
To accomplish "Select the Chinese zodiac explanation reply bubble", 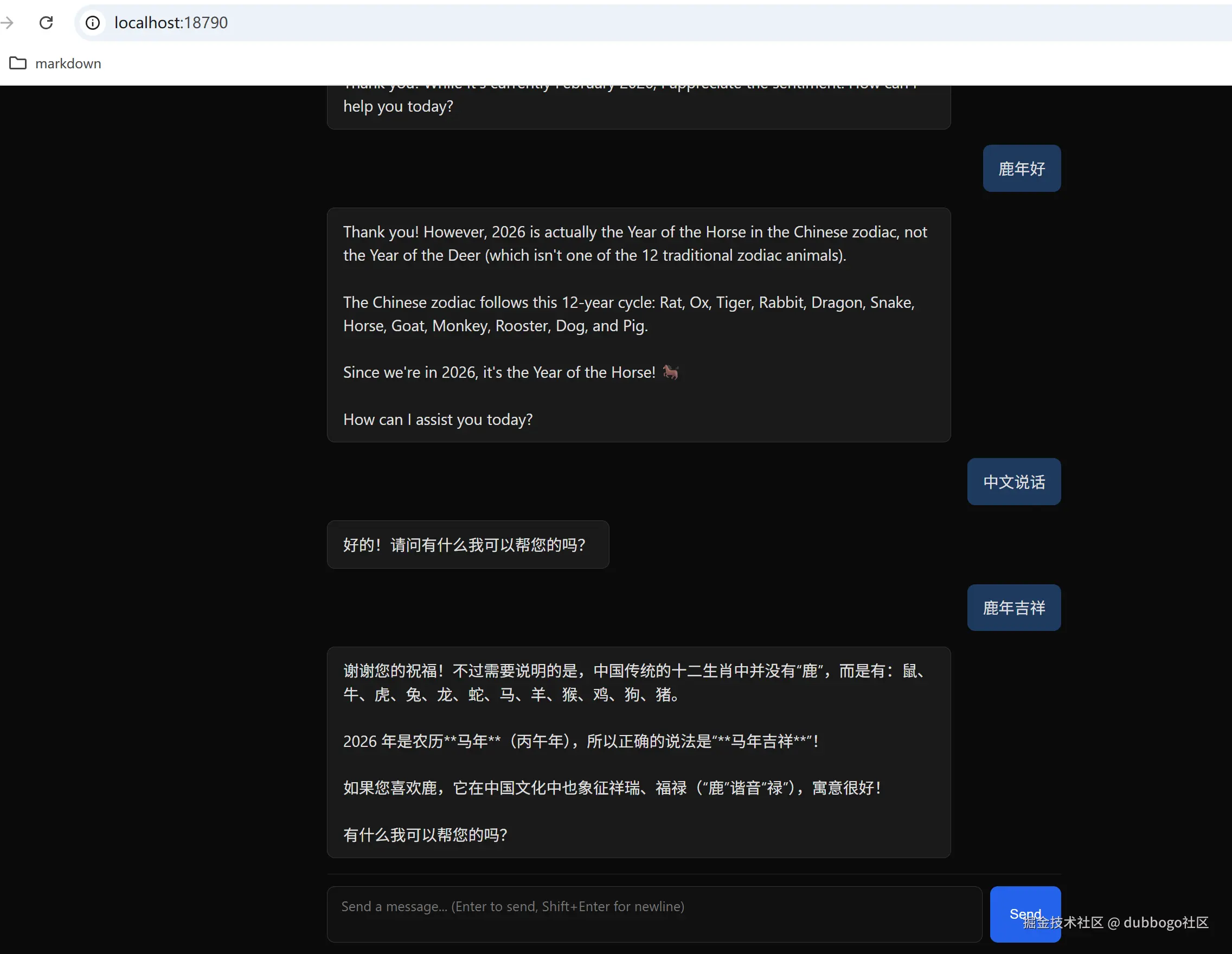I will point(638,750).
